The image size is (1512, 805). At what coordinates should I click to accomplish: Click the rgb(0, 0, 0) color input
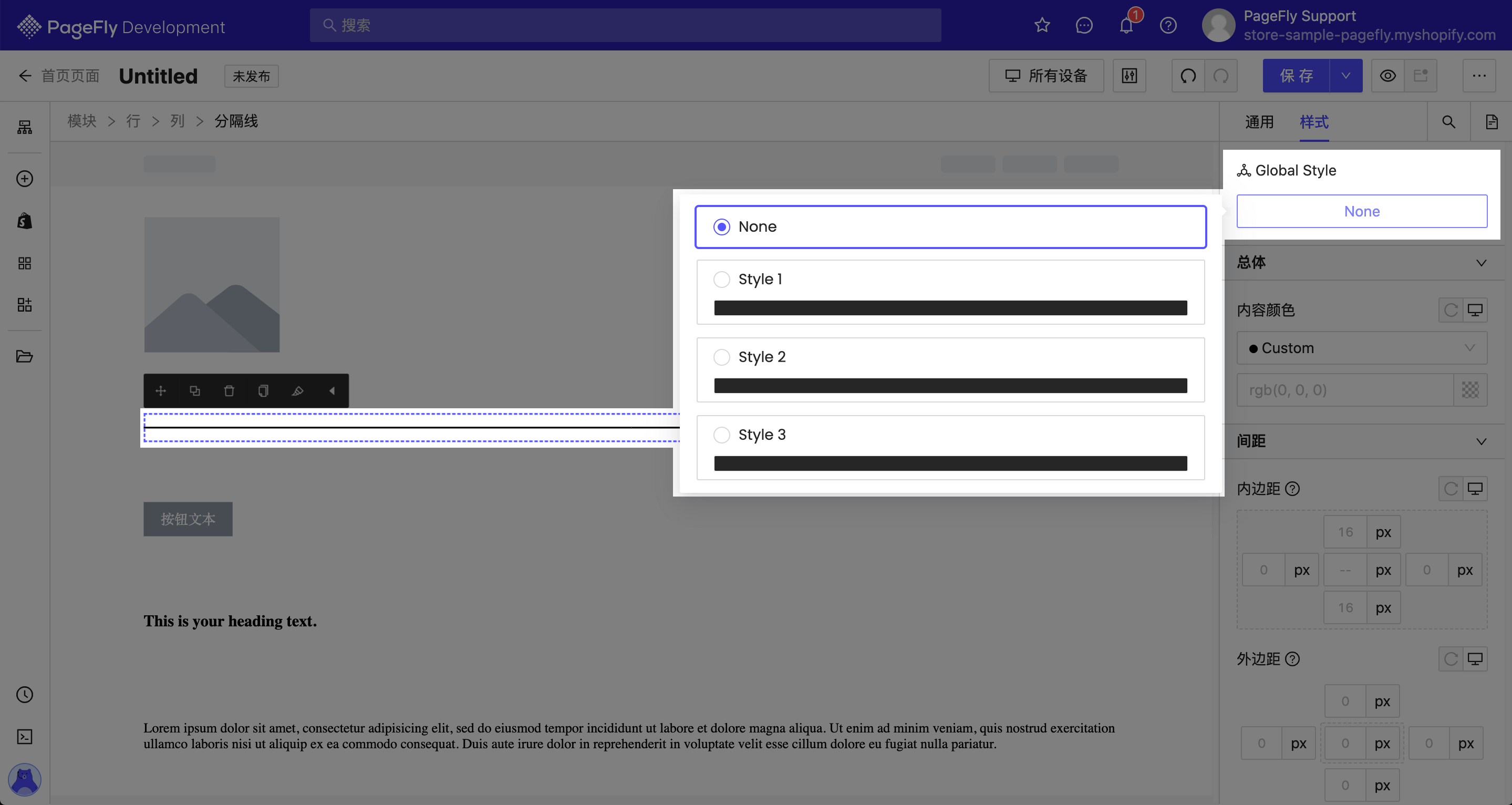point(1345,390)
